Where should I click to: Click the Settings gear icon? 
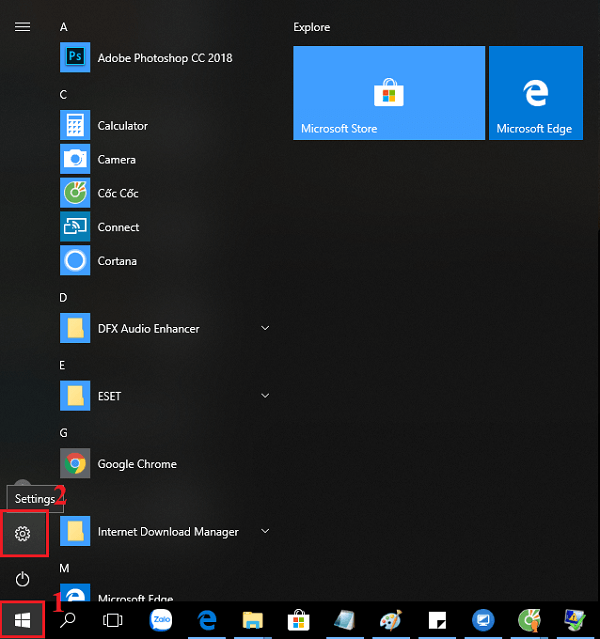point(22,534)
